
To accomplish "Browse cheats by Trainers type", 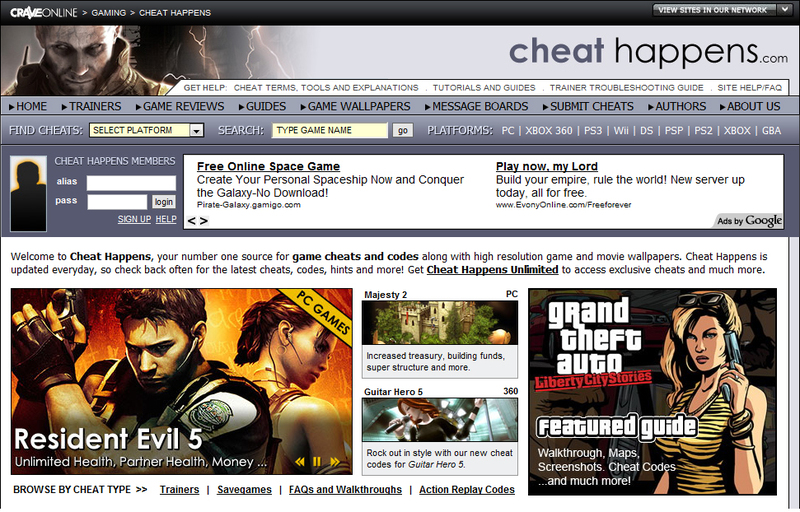I will coord(179,490).
